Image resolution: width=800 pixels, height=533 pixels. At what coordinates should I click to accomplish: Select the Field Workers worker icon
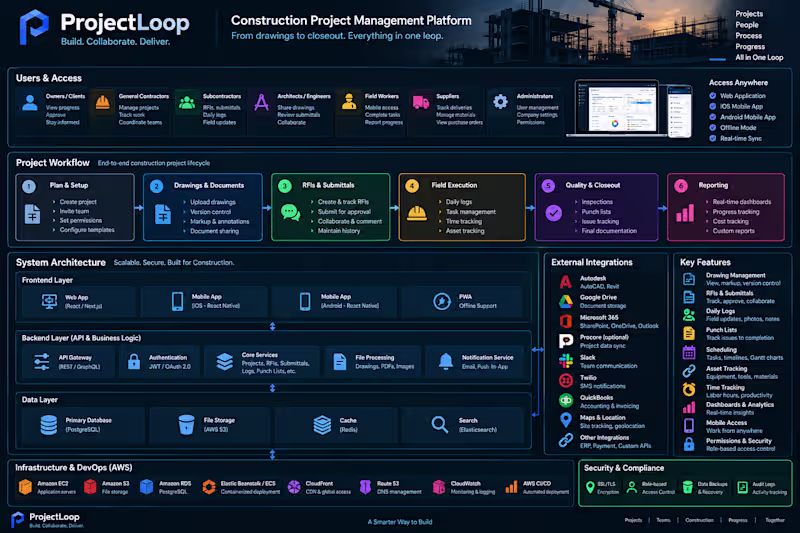349,101
